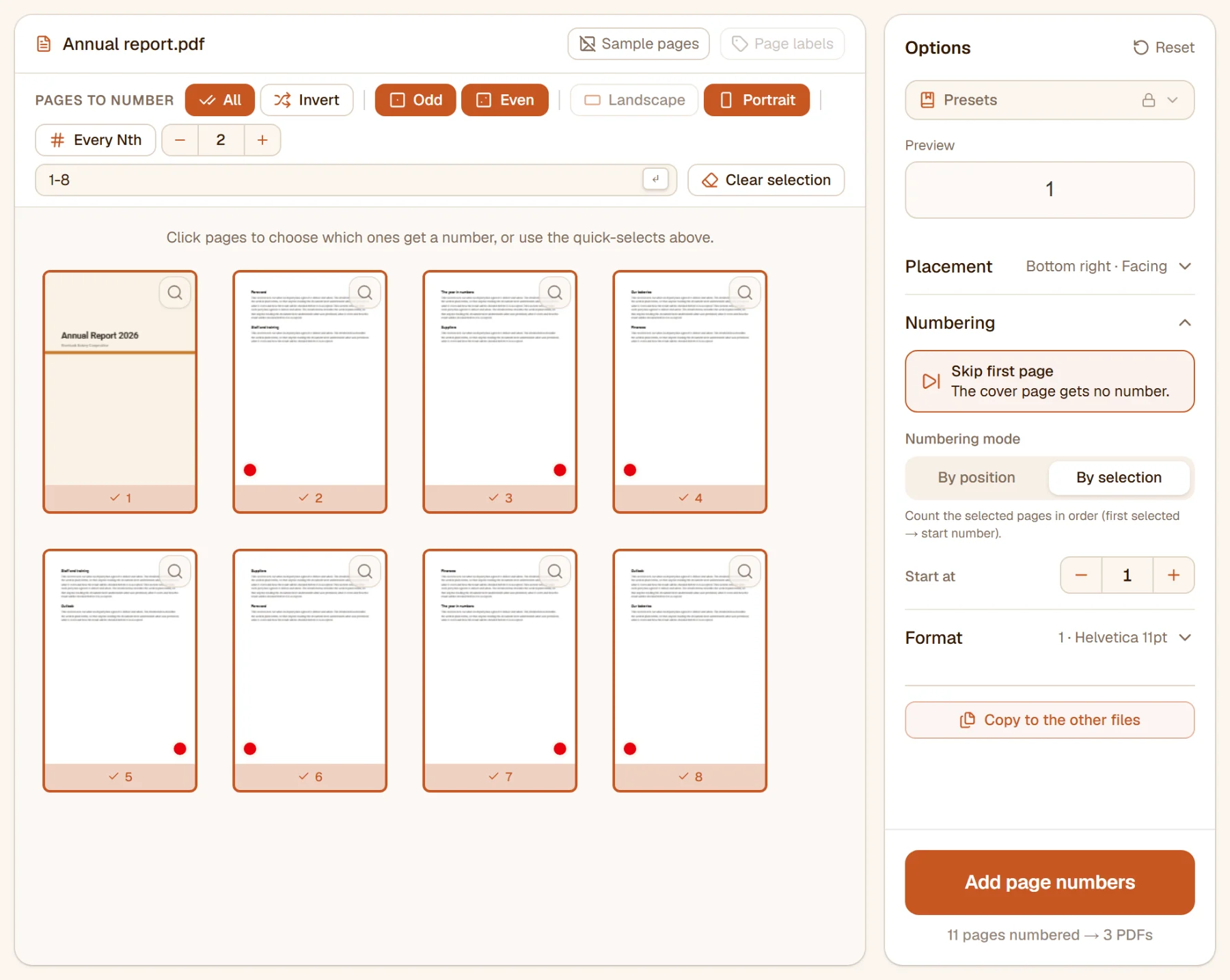Switch numbering mode to By position

click(976, 477)
